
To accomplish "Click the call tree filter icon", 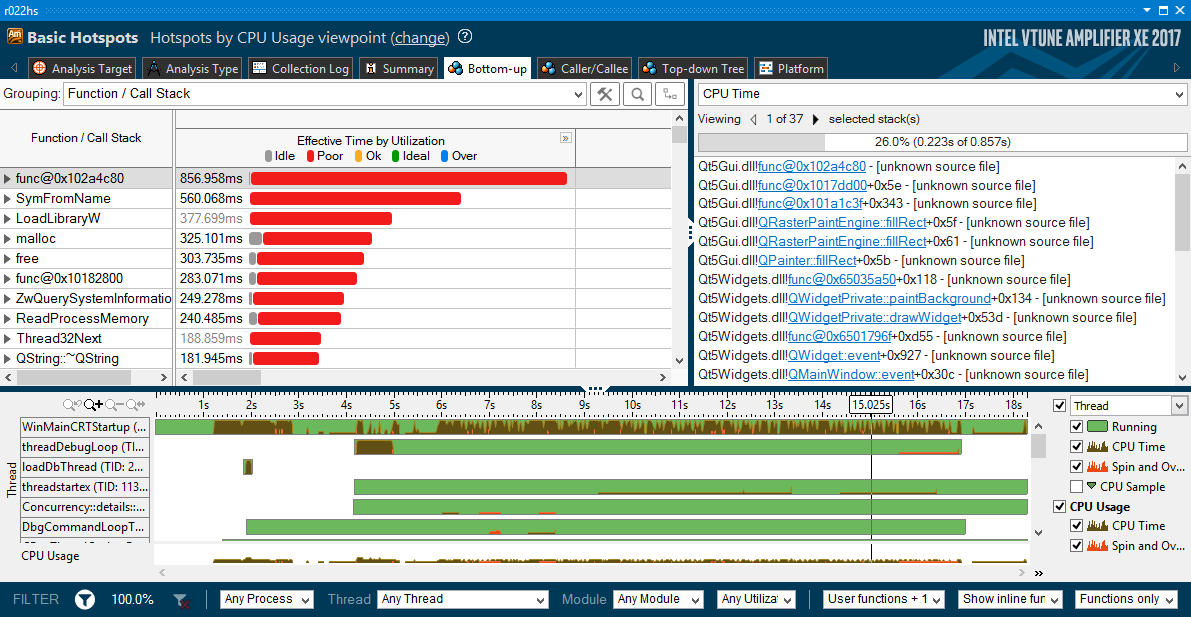I will point(669,94).
